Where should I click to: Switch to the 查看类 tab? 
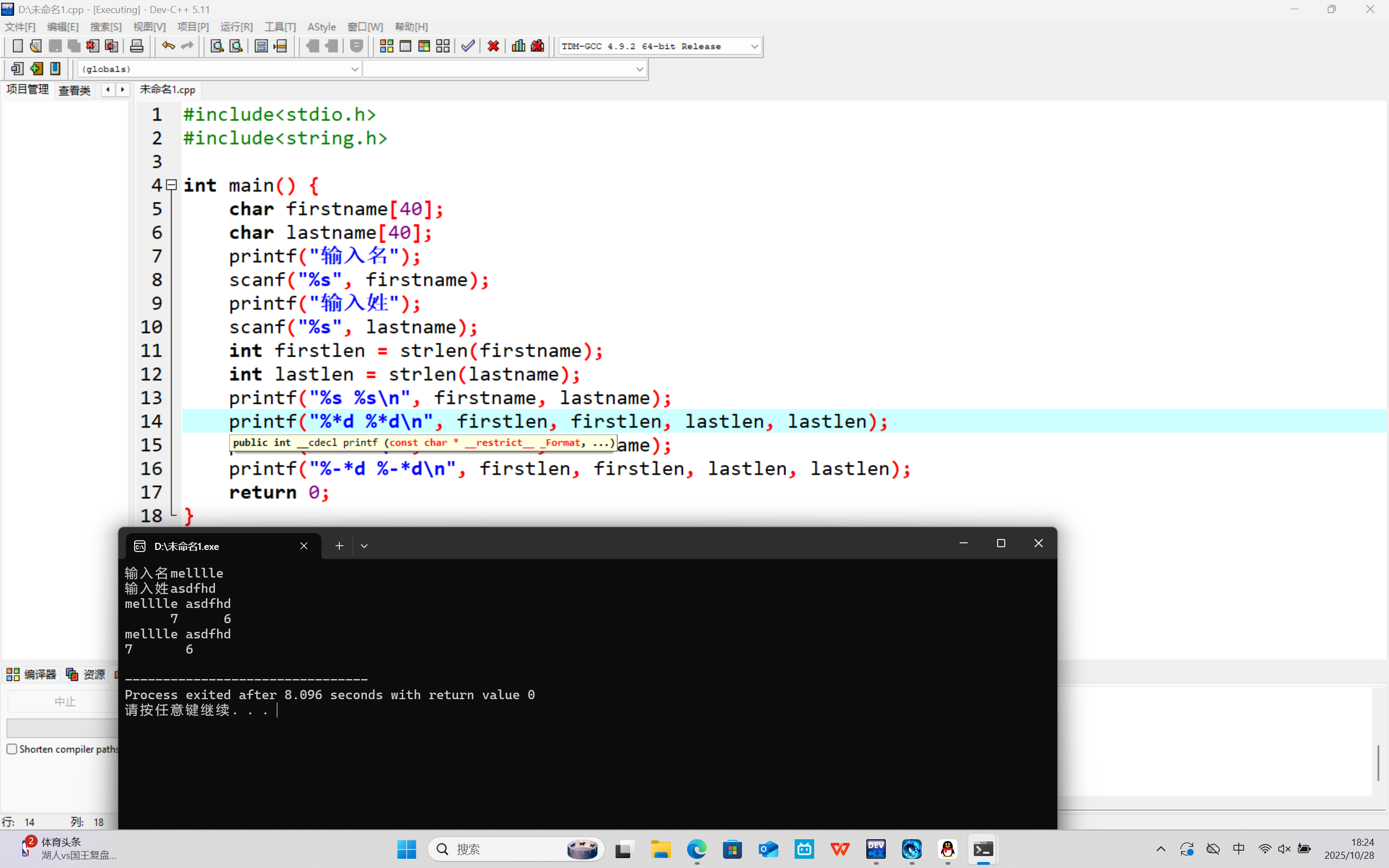74,90
